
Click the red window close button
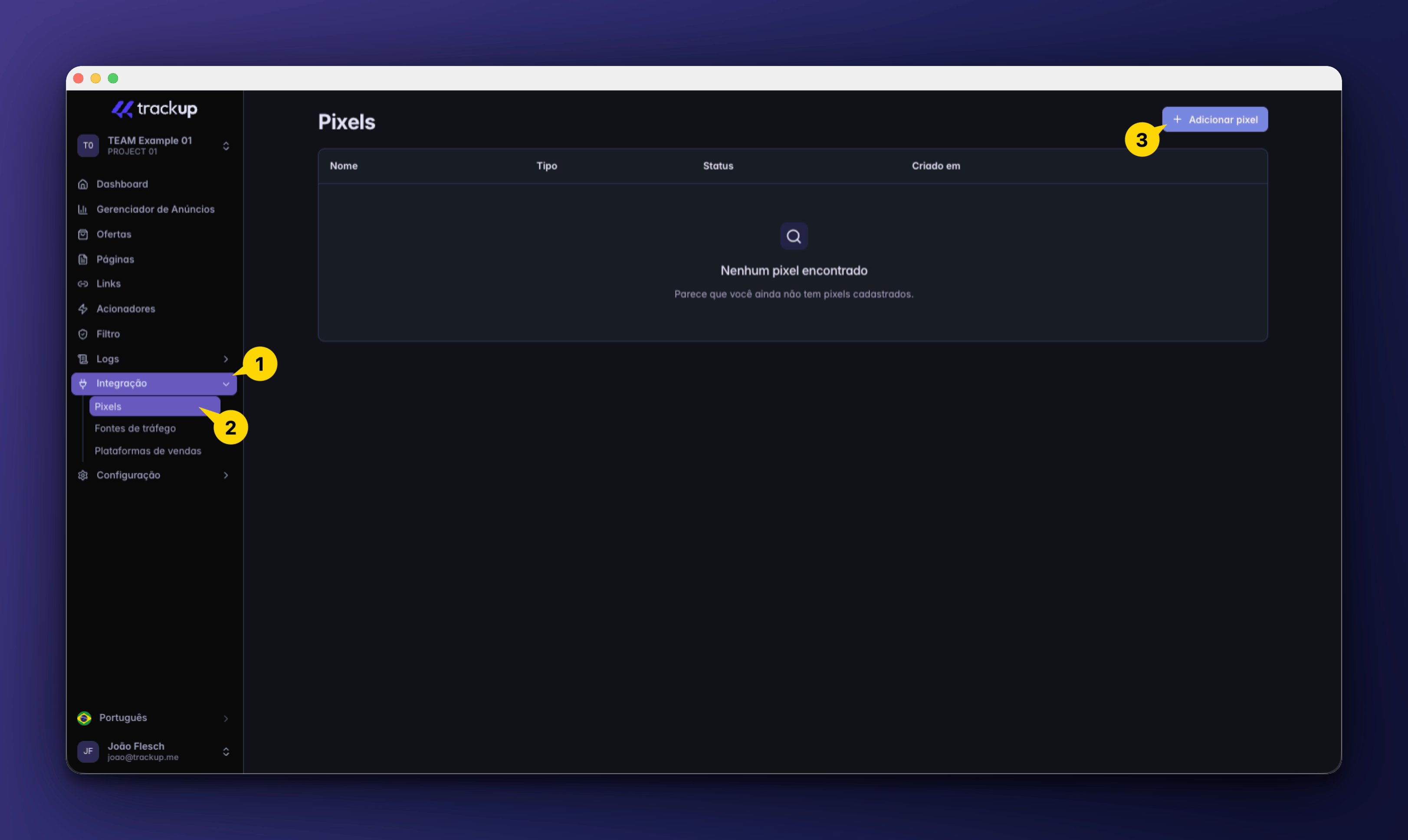[78, 78]
